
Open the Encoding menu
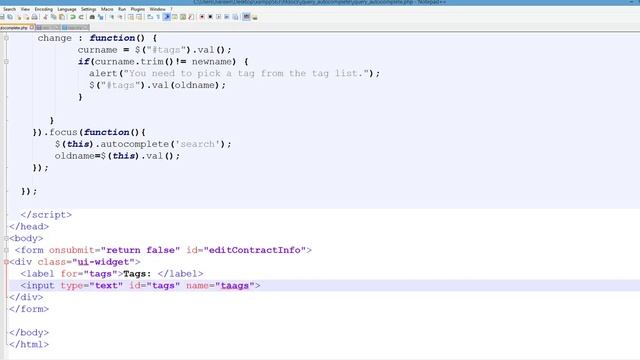click(44, 9)
